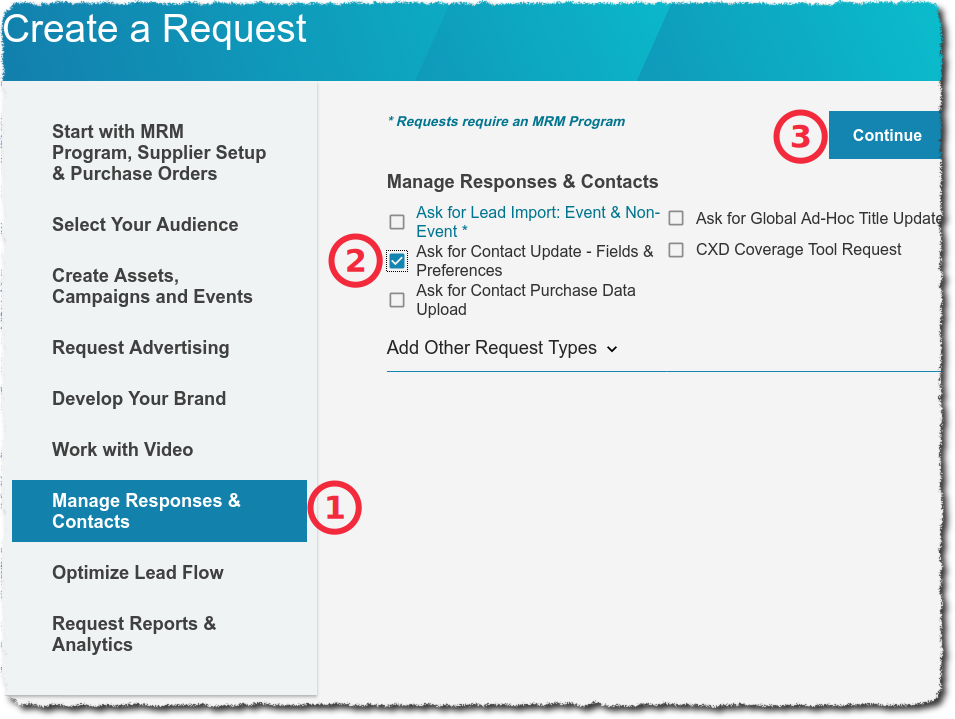Click the CXD Coverage Tool Request label
This screenshot has width=955, height=719.
click(x=798, y=250)
